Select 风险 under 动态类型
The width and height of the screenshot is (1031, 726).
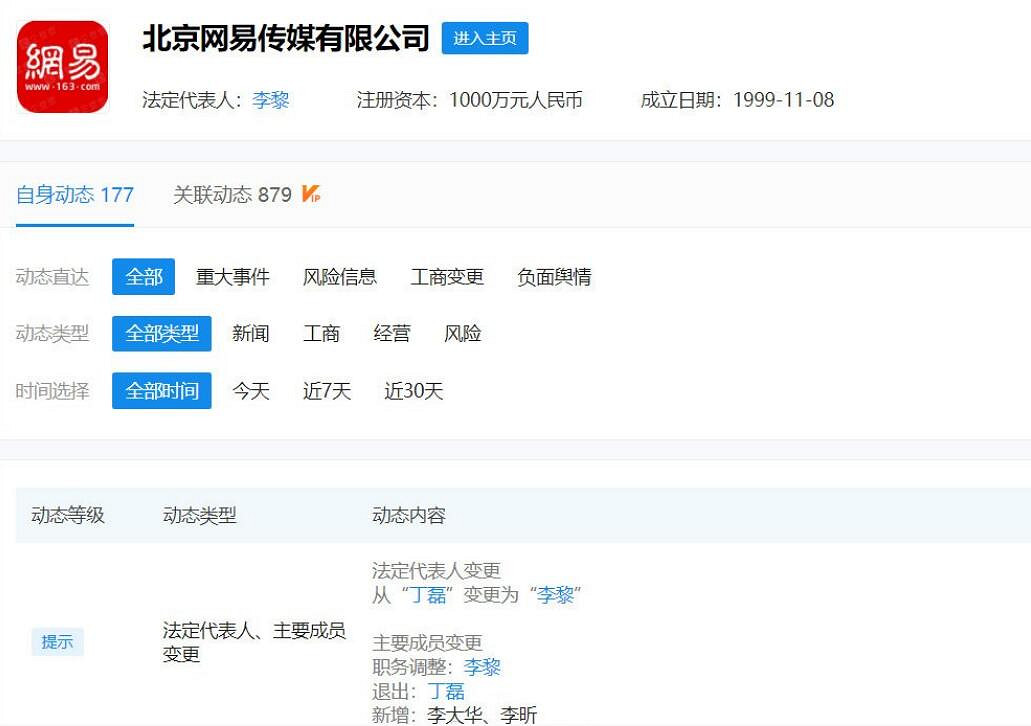point(463,334)
